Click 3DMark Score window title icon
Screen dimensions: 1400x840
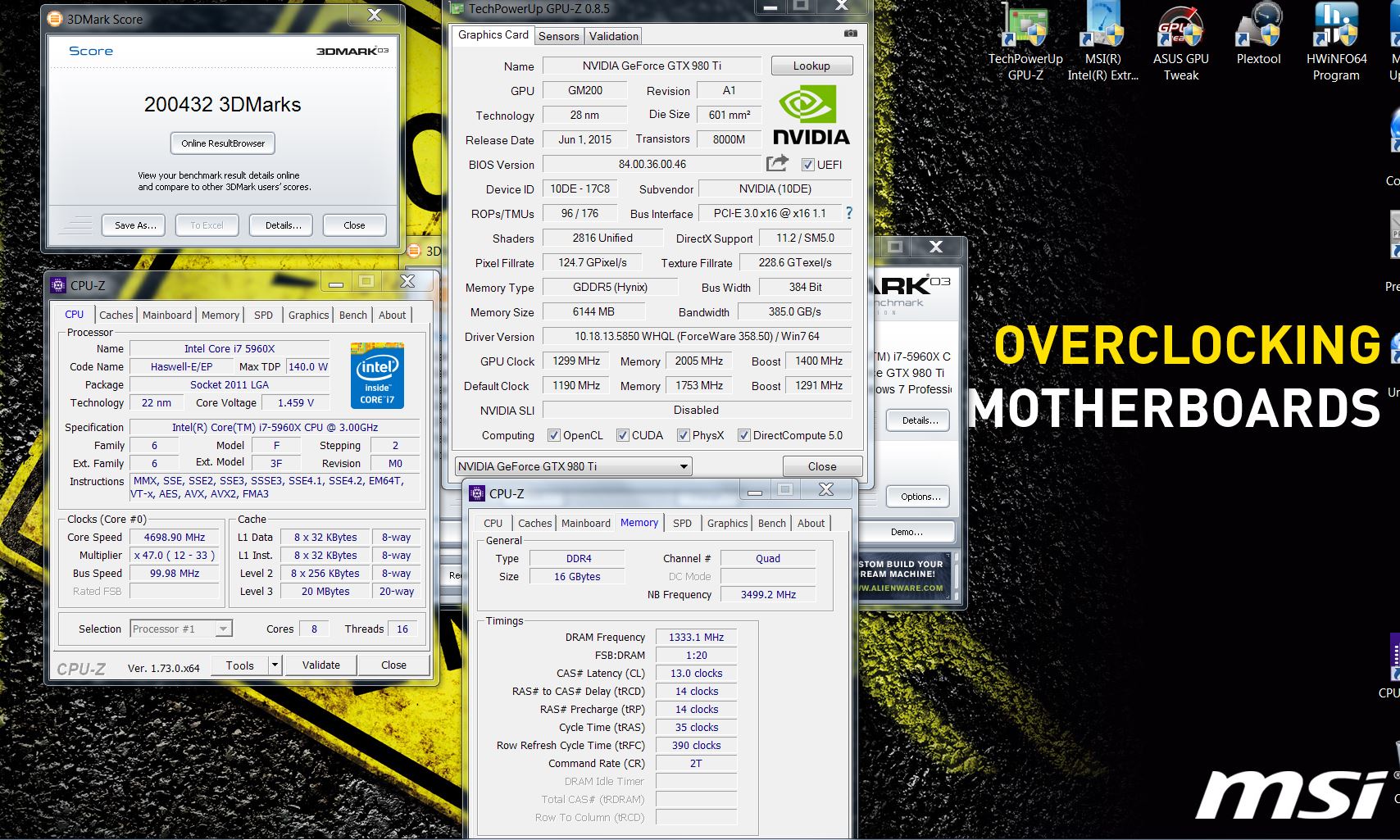(x=55, y=18)
